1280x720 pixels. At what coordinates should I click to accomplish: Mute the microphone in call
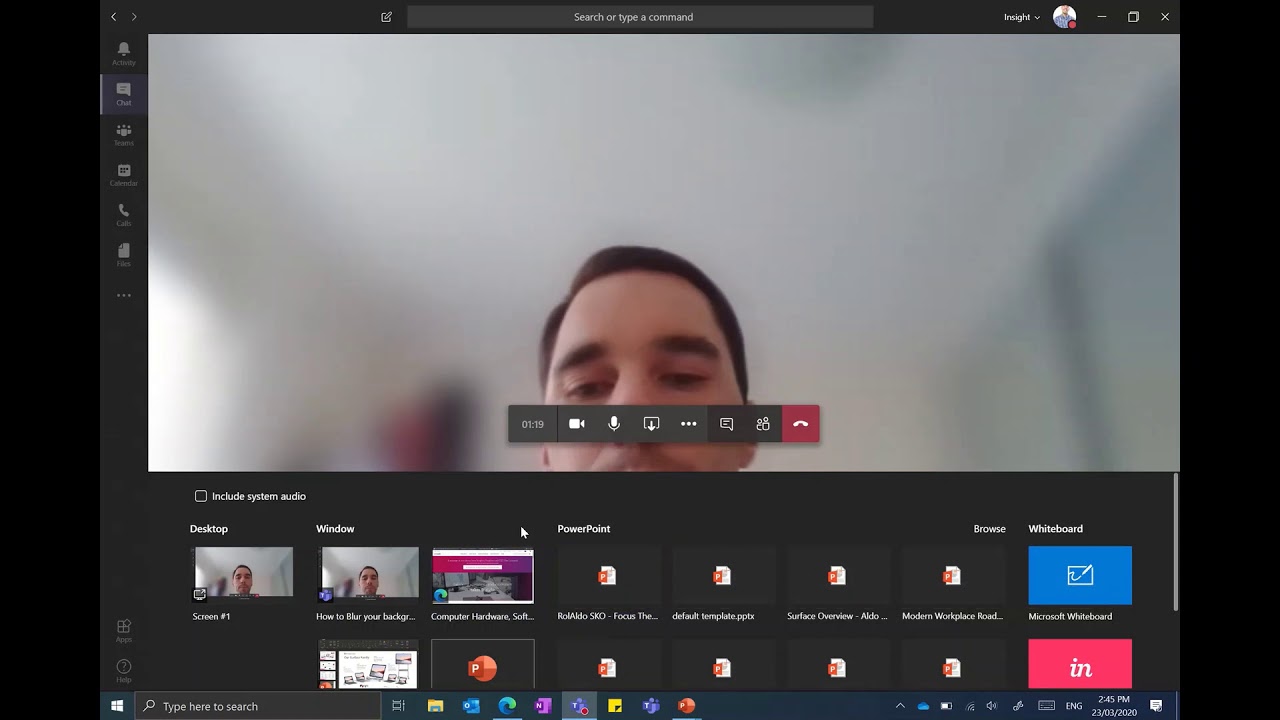(614, 424)
